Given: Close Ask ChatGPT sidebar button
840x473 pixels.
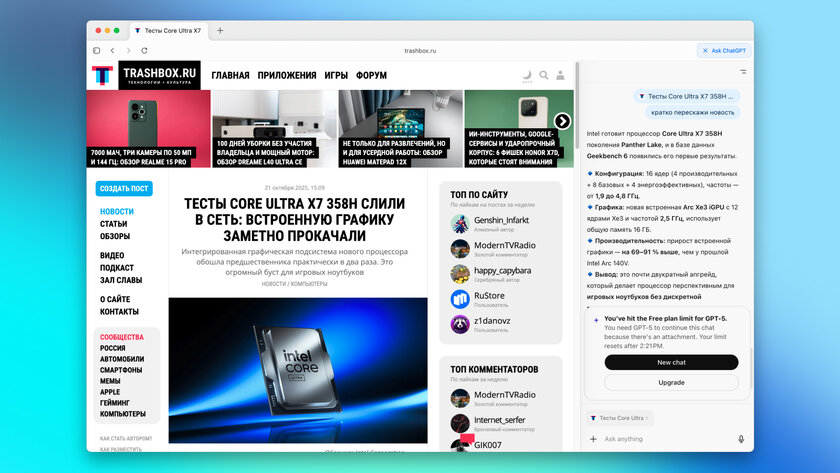Looking at the screenshot, I should pos(724,50).
